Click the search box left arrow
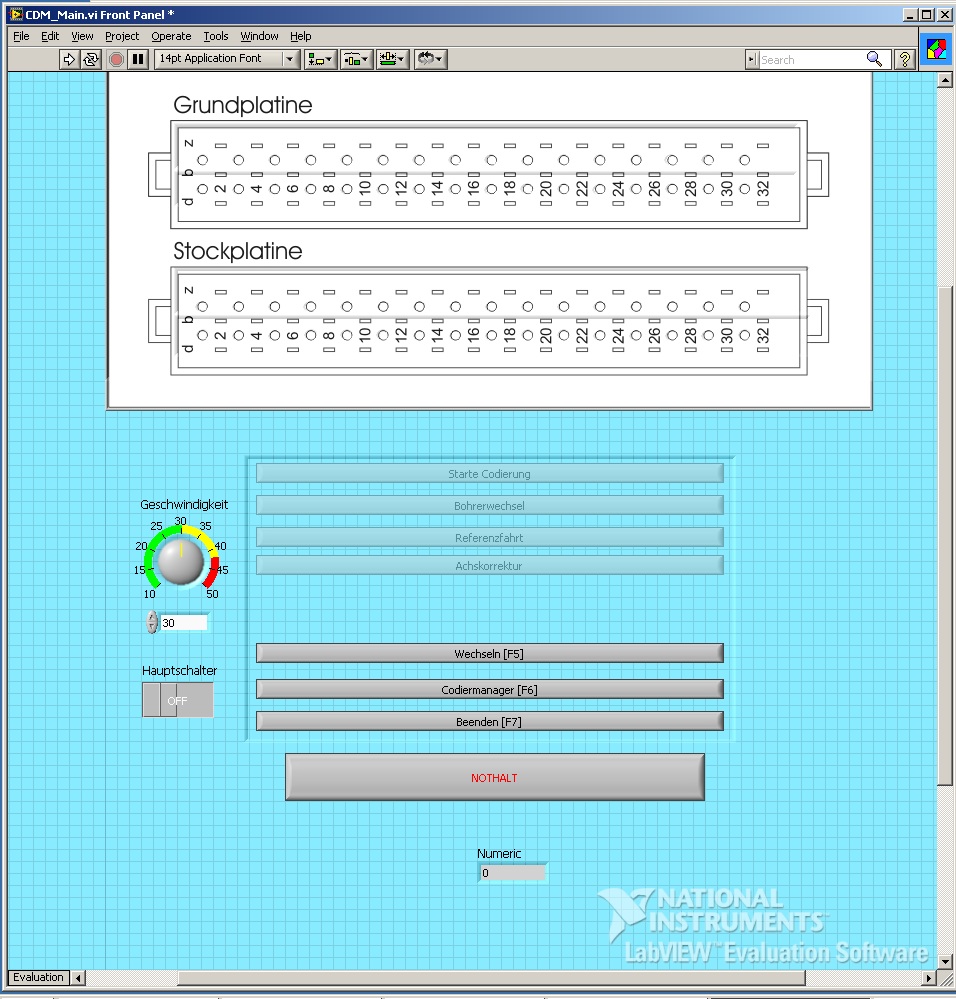This screenshot has width=956, height=999. click(752, 59)
